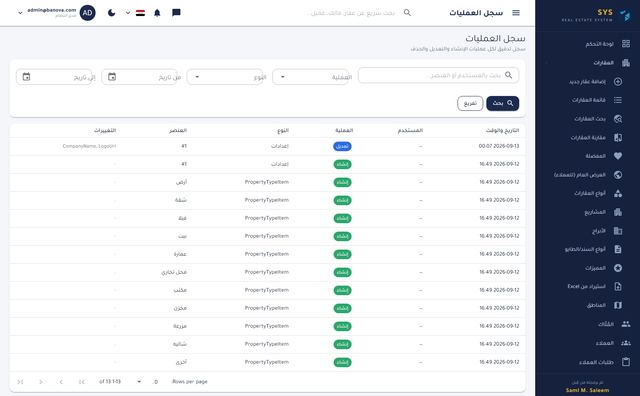Click the SYS Real Estate System logo

pos(596,15)
